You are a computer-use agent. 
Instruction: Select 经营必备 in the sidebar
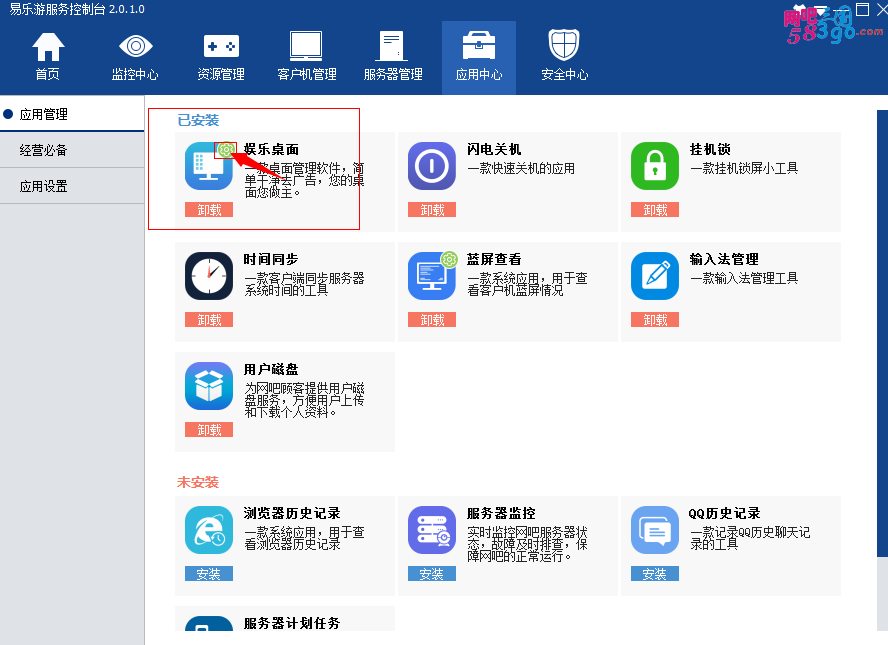72,150
